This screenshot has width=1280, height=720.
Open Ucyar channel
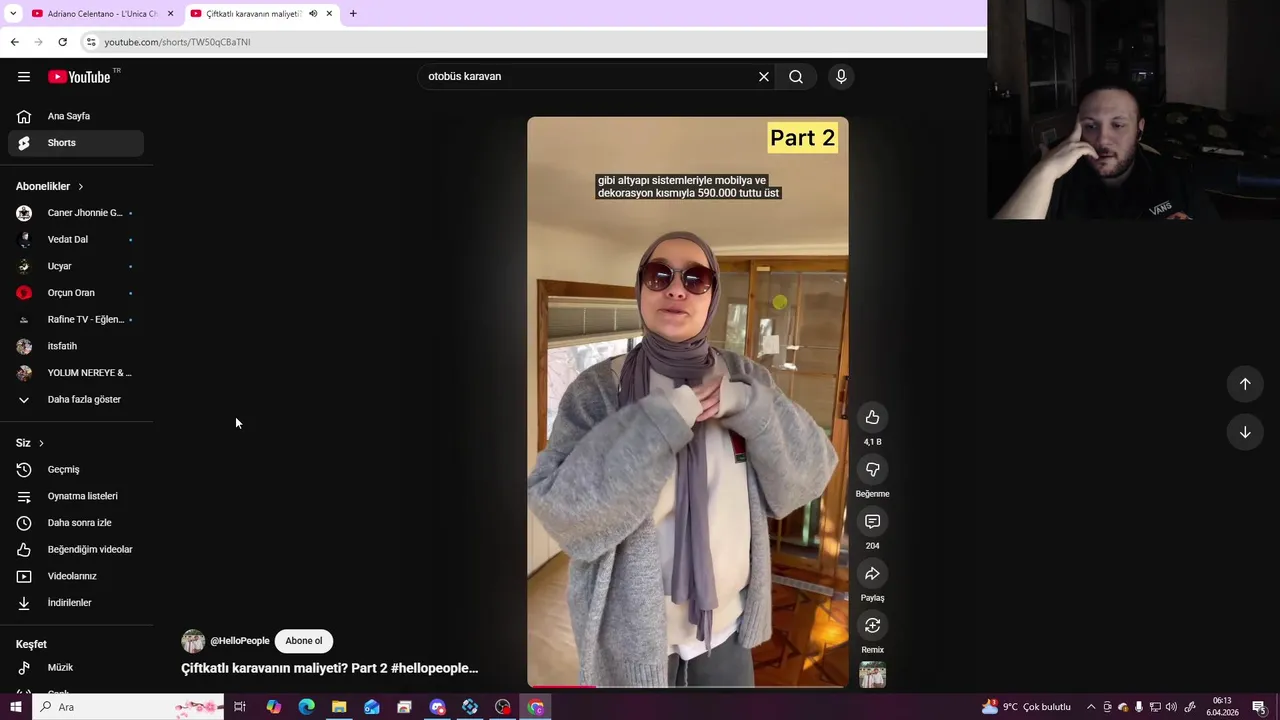[x=76, y=266]
